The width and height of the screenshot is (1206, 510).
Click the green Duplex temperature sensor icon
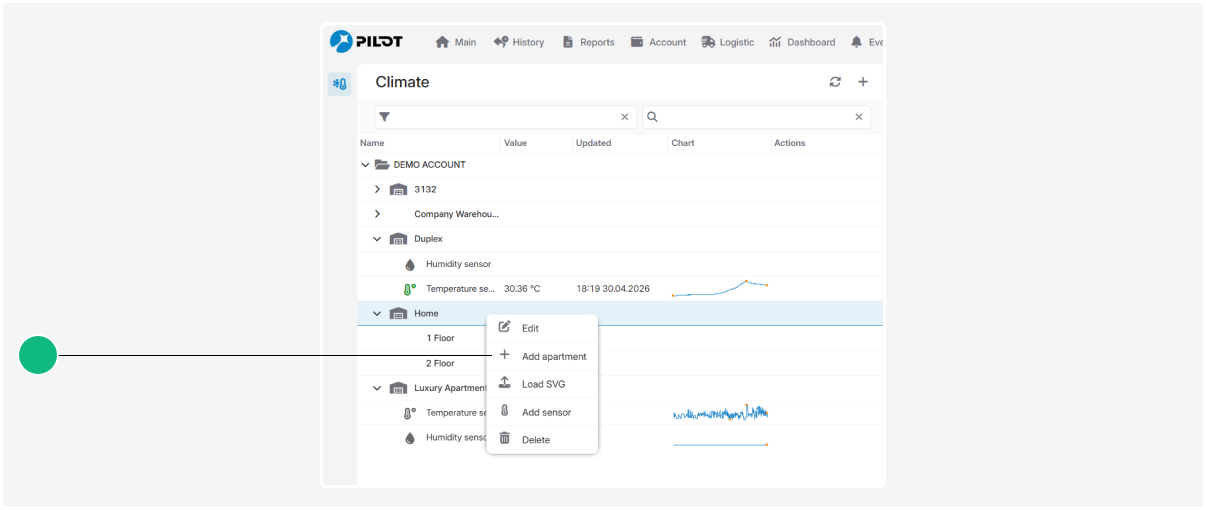click(410, 289)
